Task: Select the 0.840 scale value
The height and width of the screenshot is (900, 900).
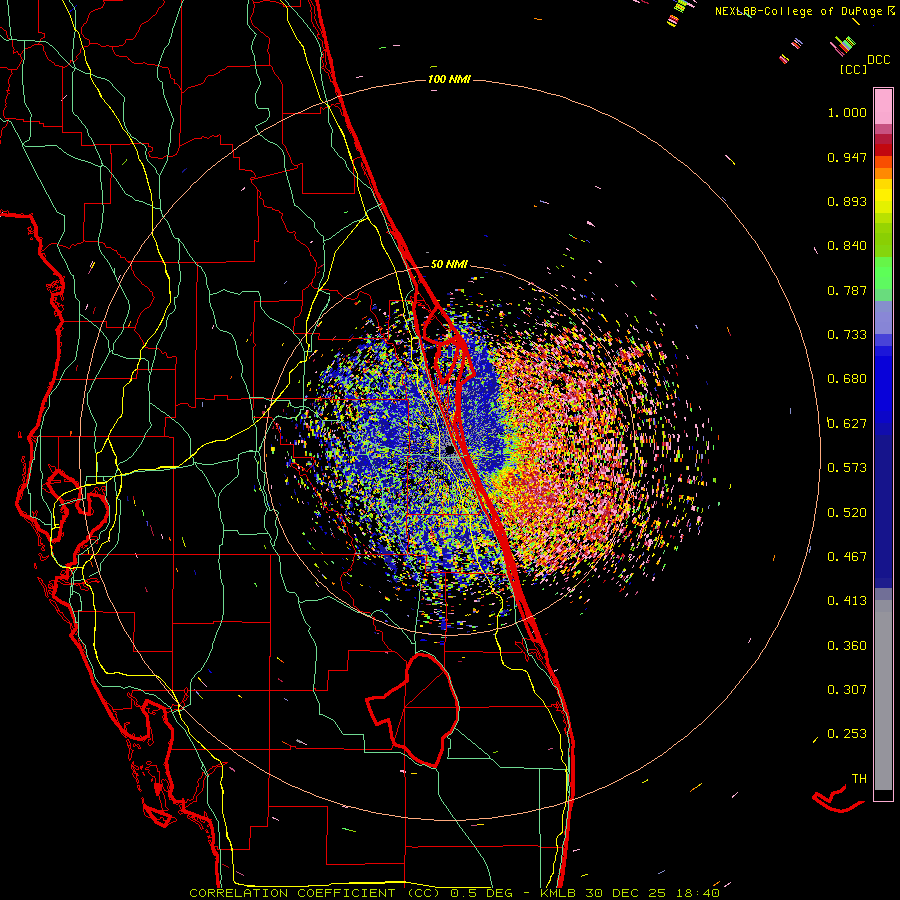Action: pyautogui.click(x=847, y=246)
